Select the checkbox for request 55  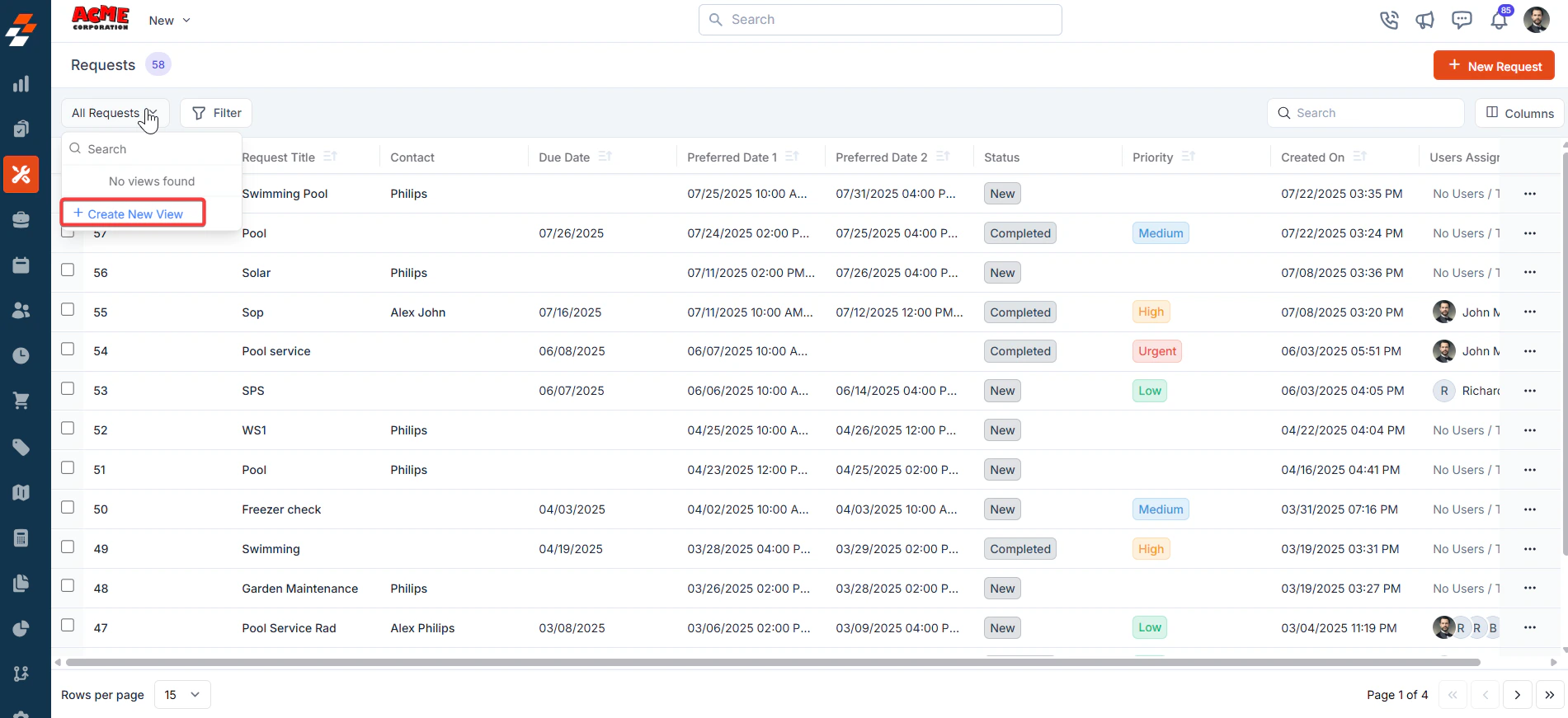(68, 310)
